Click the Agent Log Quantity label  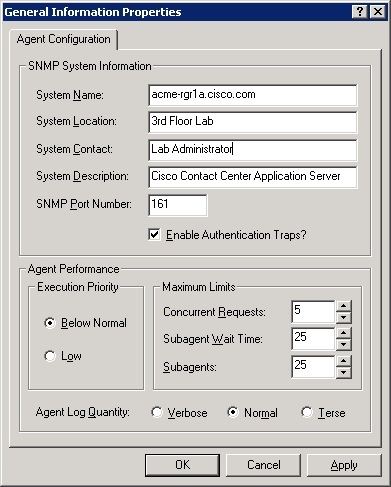82,413
